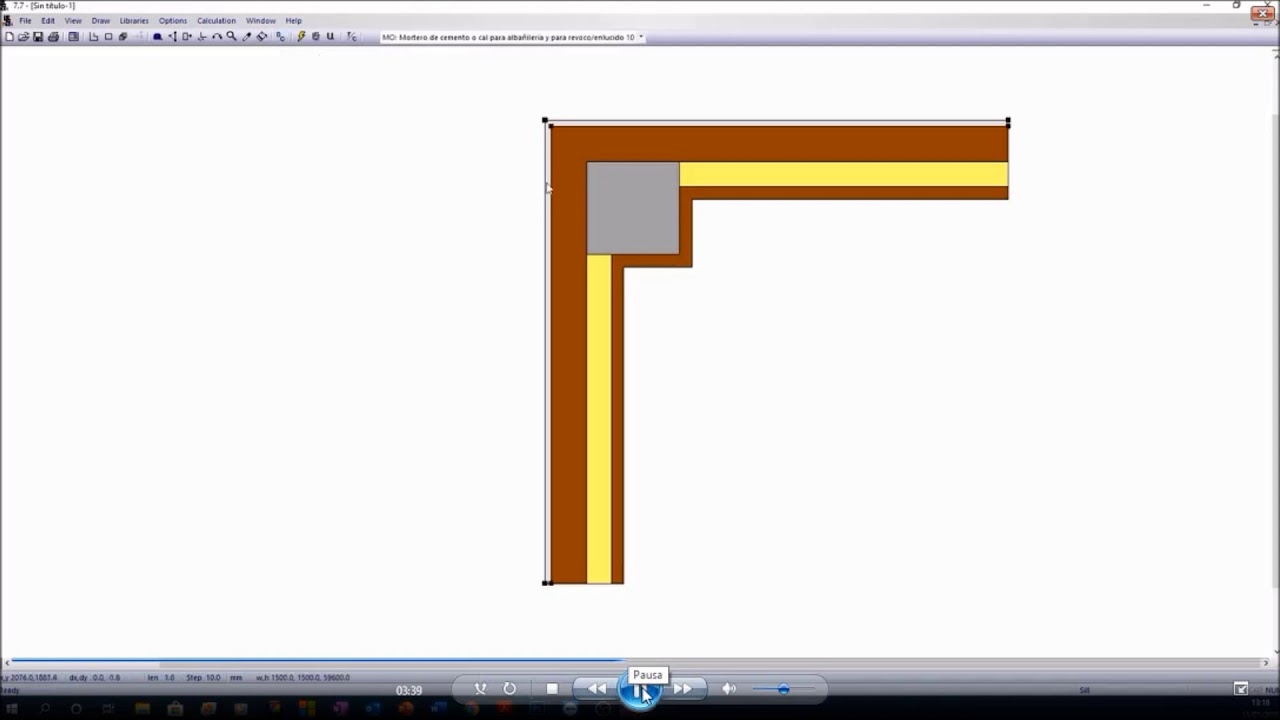Click the full screen view icon

tap(1241, 689)
